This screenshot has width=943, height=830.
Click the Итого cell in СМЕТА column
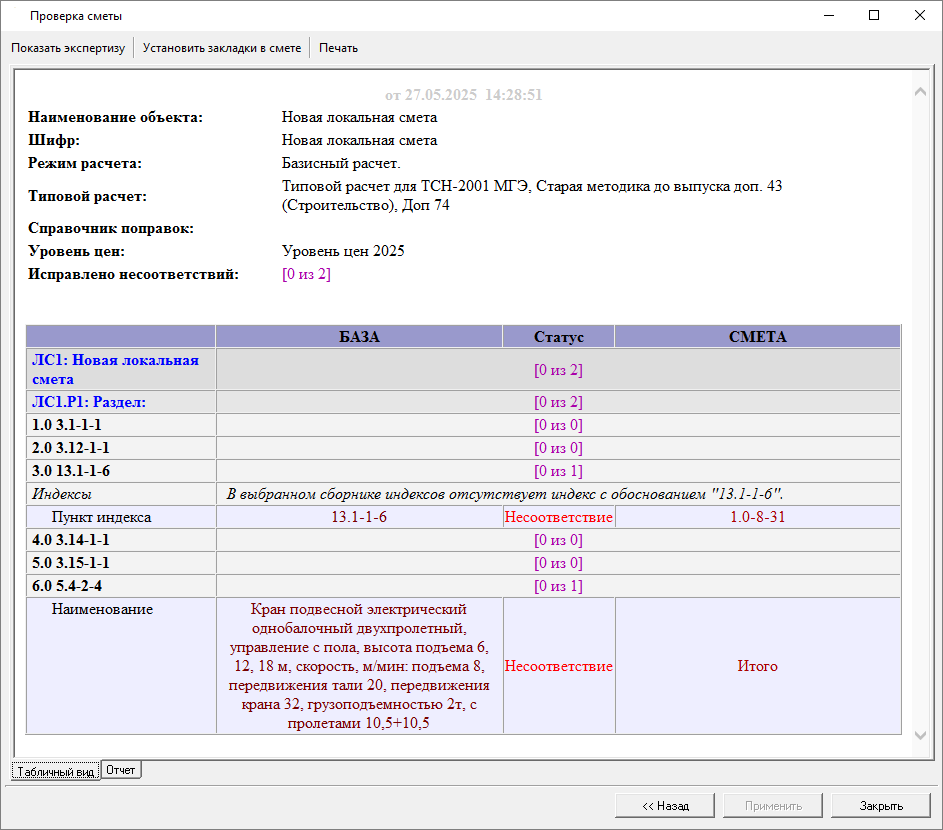pyautogui.click(x=757, y=666)
